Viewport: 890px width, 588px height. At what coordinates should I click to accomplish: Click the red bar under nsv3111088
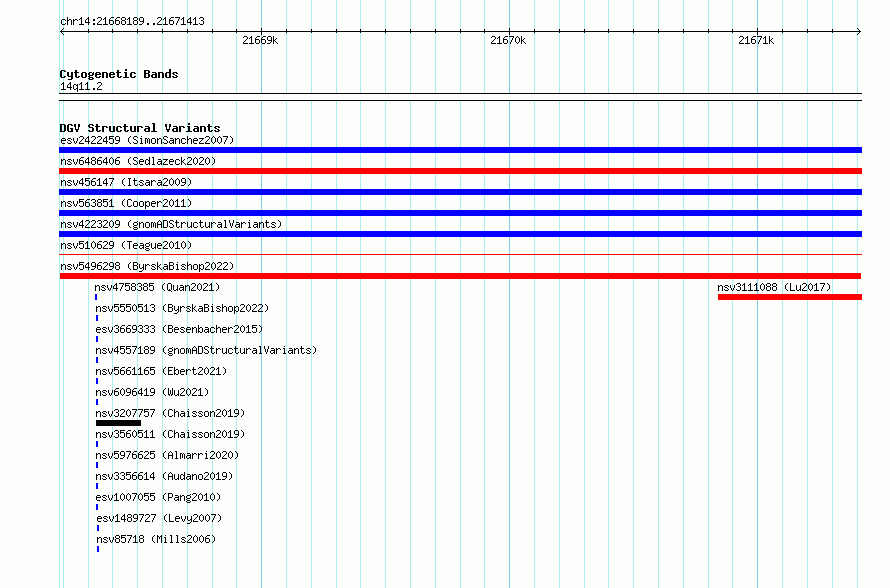[x=790, y=297]
